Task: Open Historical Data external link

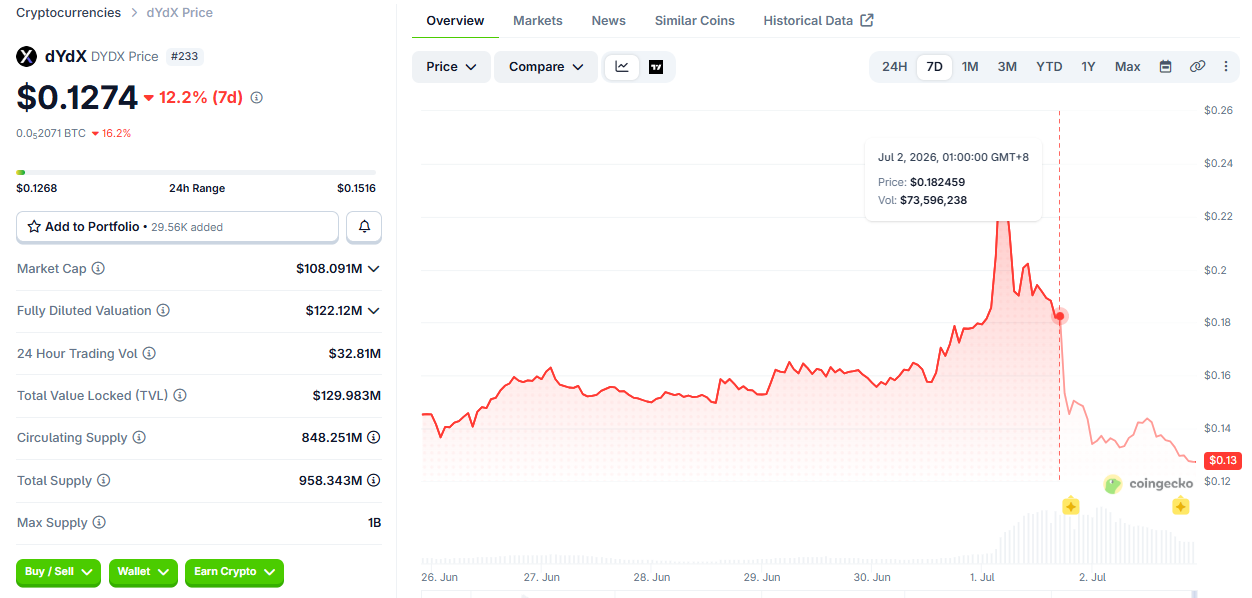Action: (x=818, y=21)
